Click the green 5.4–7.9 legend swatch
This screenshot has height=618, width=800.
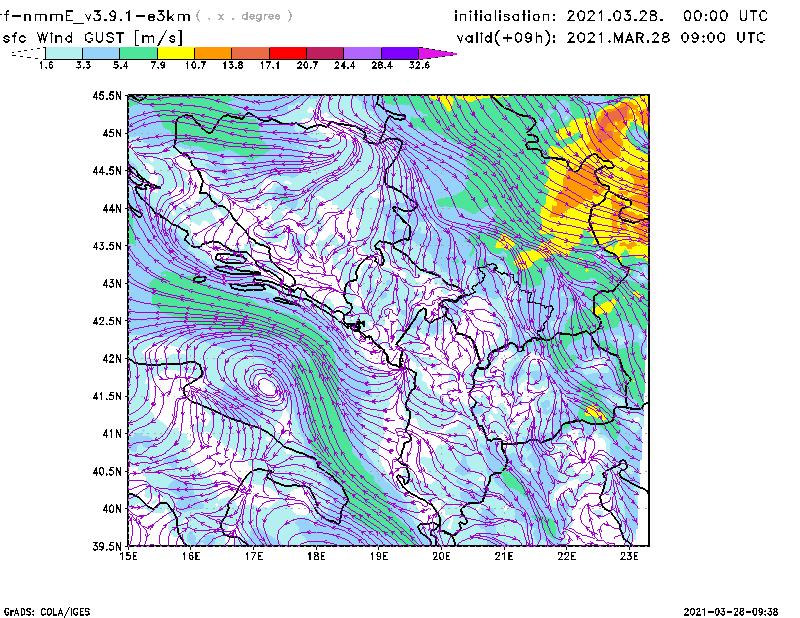[x=138, y=53]
